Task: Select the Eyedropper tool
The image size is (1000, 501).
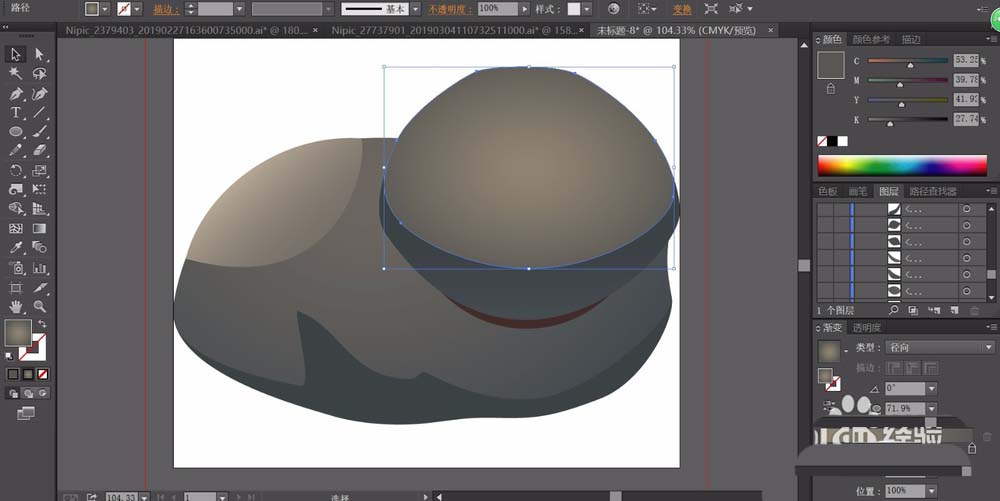Action: 16,247
